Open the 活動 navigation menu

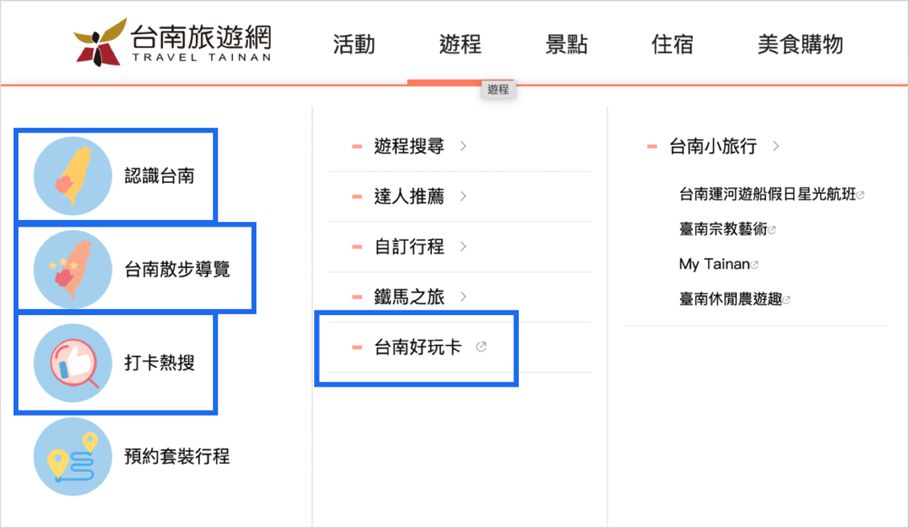coord(354,44)
